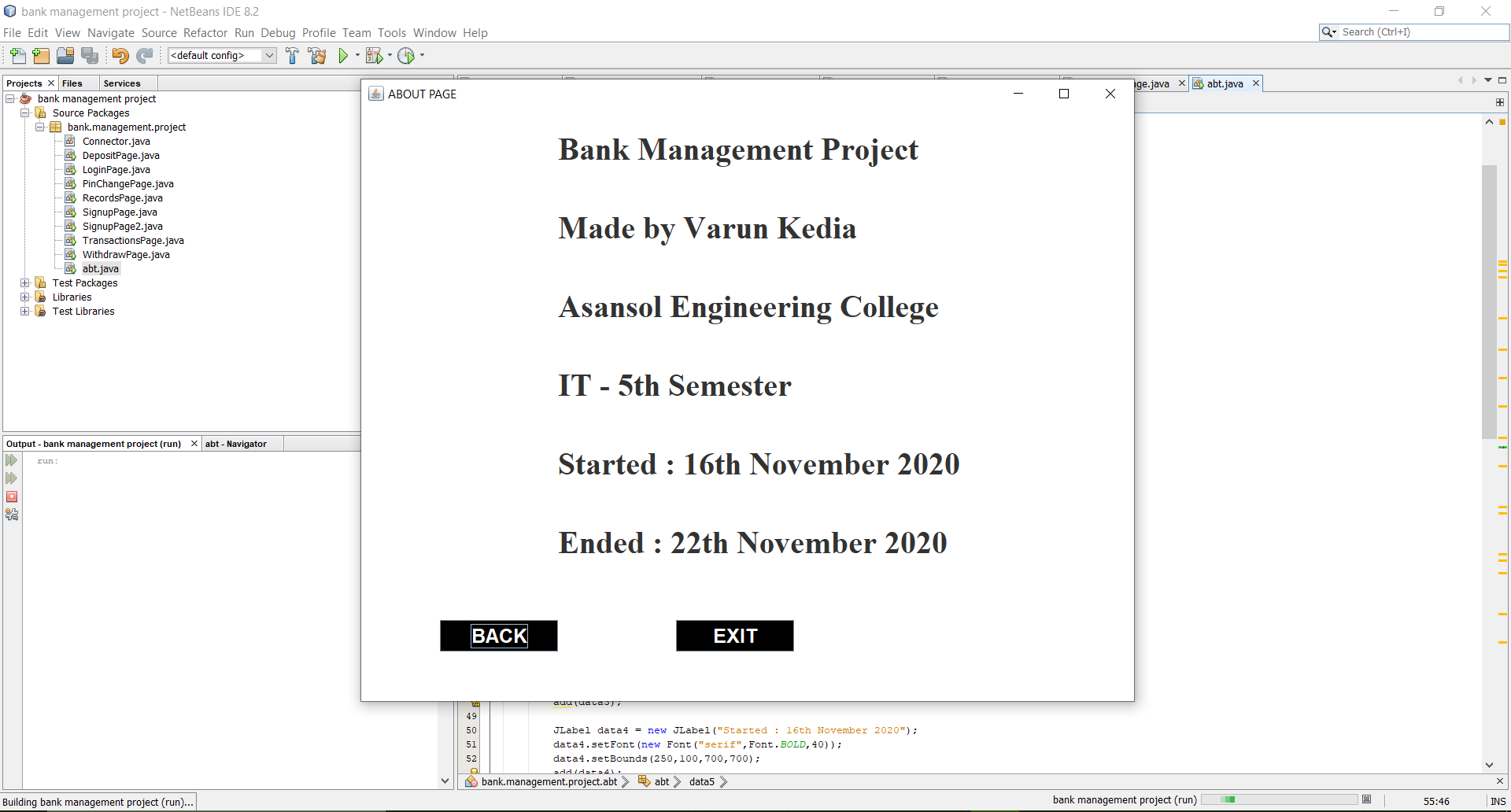Click the Undo toolbar icon
The height and width of the screenshot is (812, 1511).
pos(120,55)
